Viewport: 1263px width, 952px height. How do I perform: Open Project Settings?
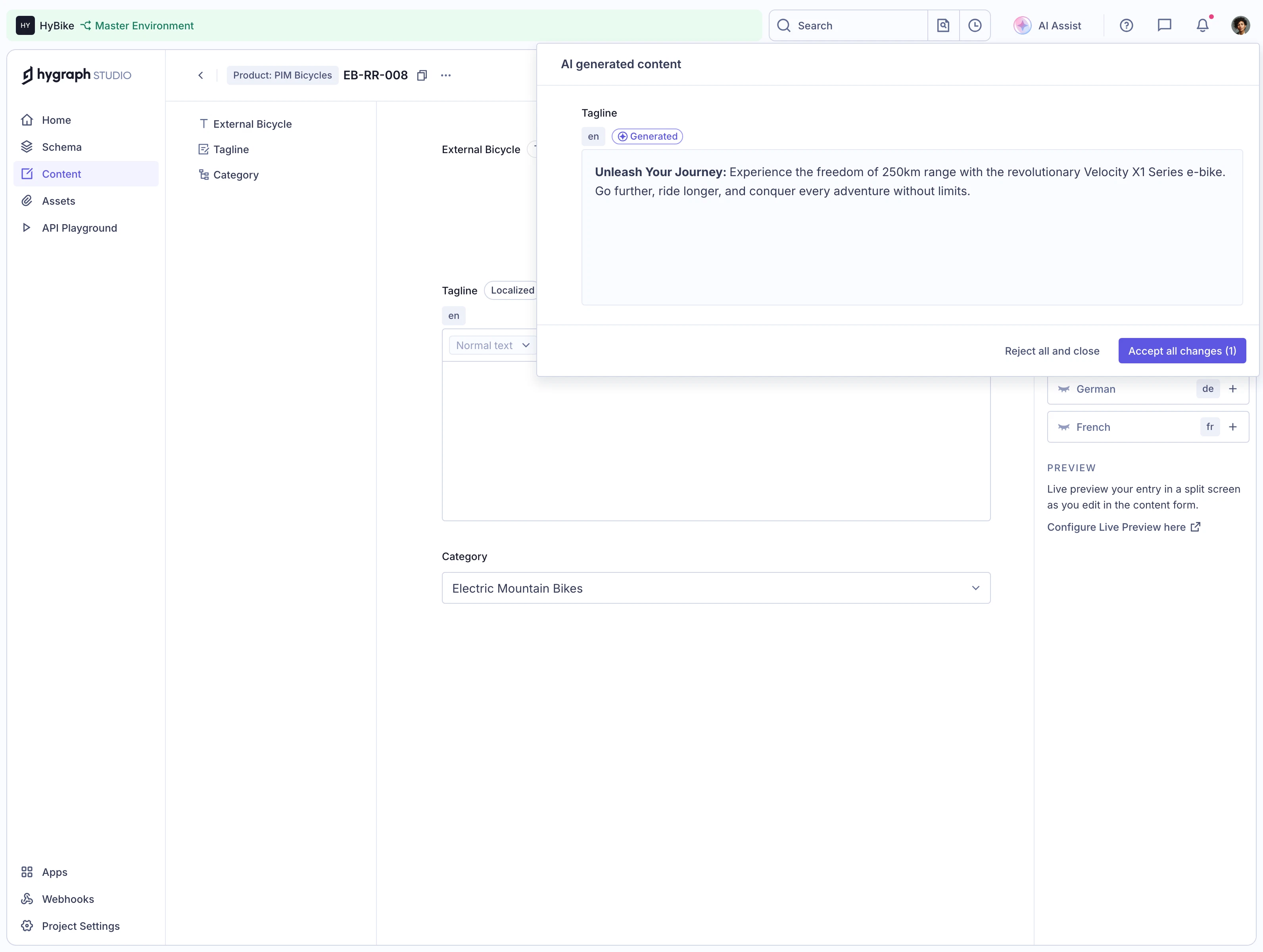pos(86,925)
